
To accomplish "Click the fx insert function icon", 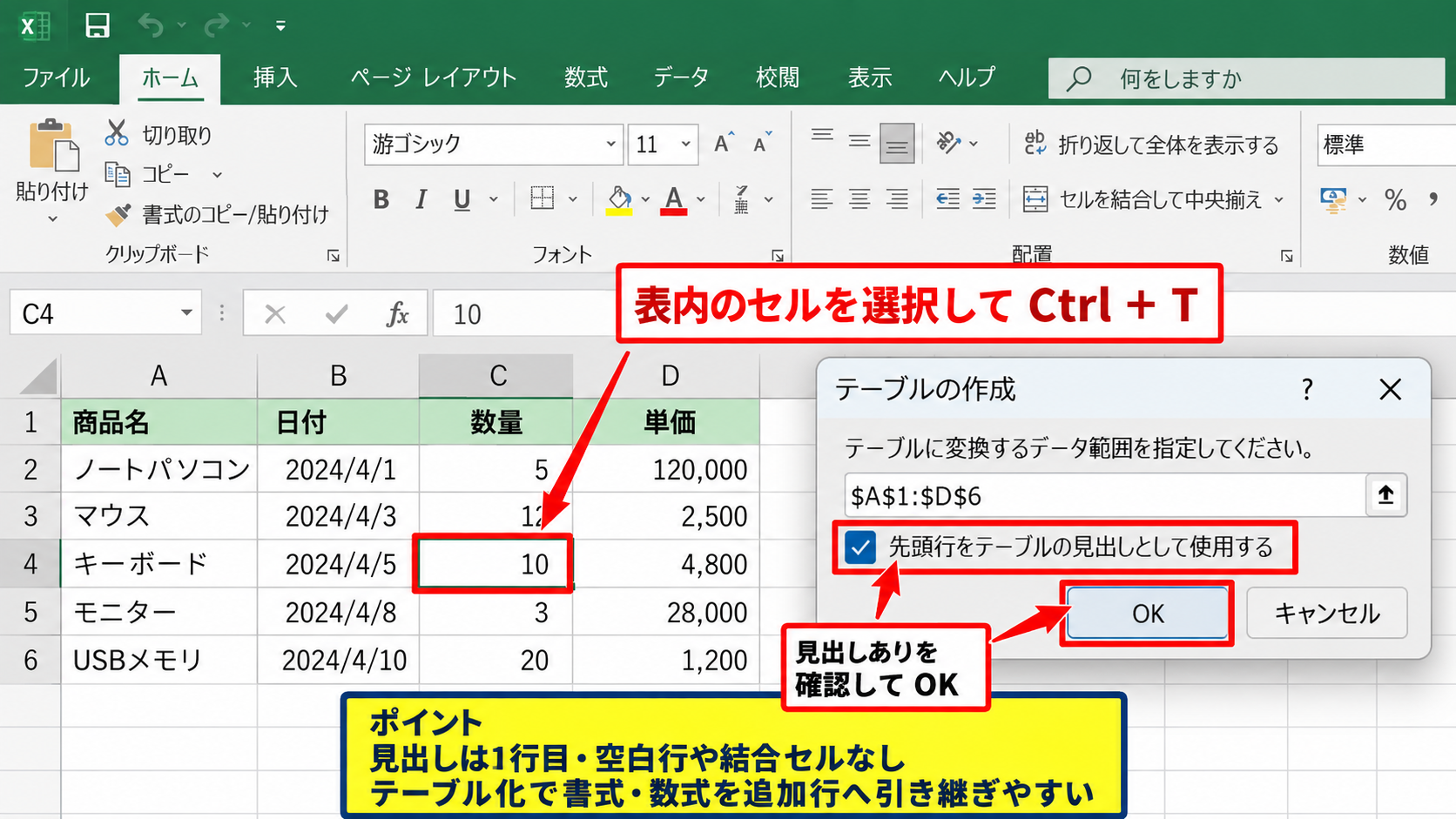I will tap(398, 314).
